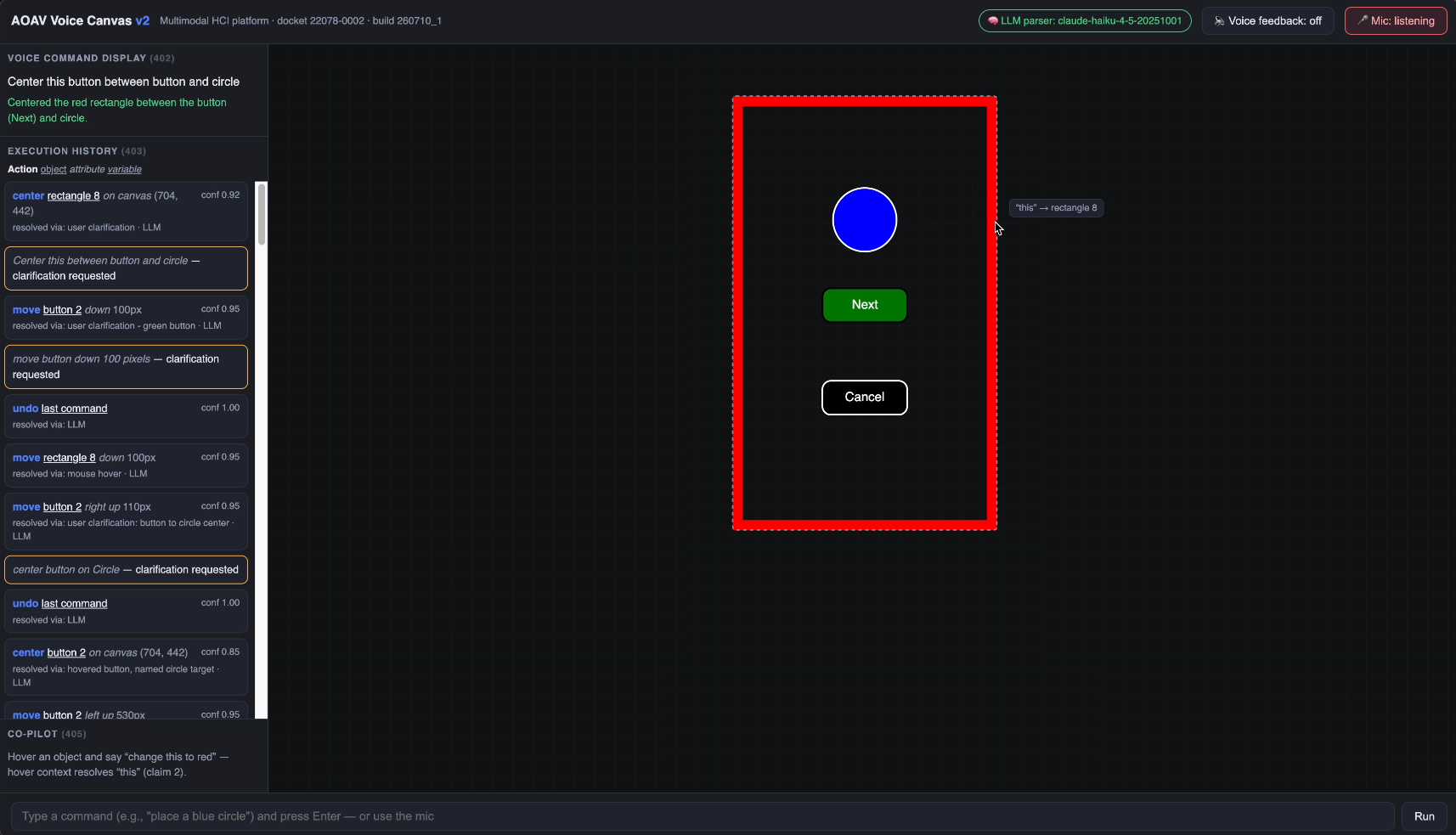
Task: Click the "this" → rectangle 8 tooltip label
Action: coord(1056,208)
